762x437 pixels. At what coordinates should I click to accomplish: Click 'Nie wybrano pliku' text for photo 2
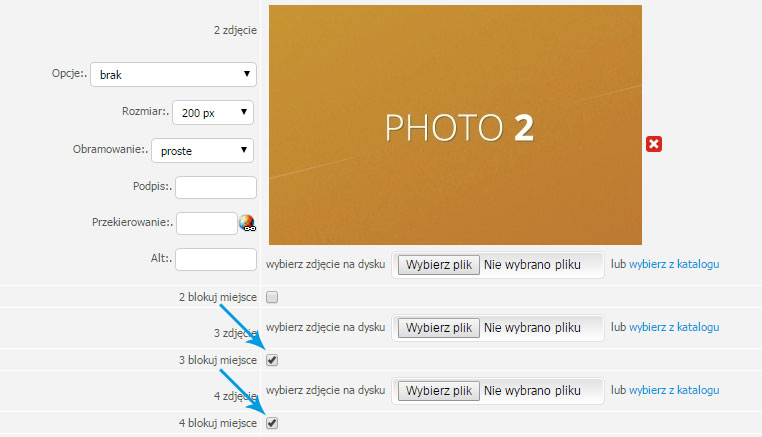tap(532, 265)
